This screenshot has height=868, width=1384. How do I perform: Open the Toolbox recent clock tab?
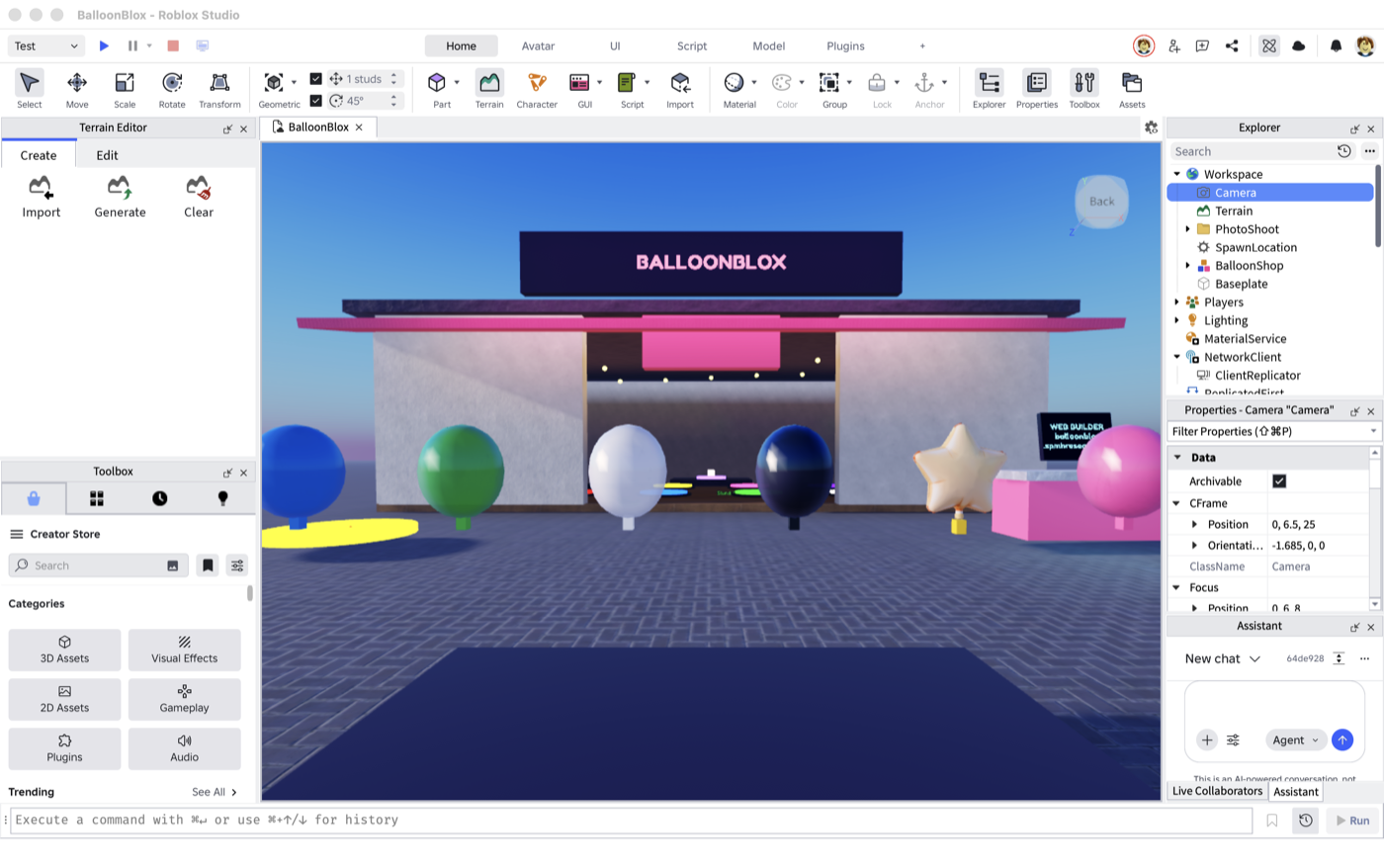[160, 498]
